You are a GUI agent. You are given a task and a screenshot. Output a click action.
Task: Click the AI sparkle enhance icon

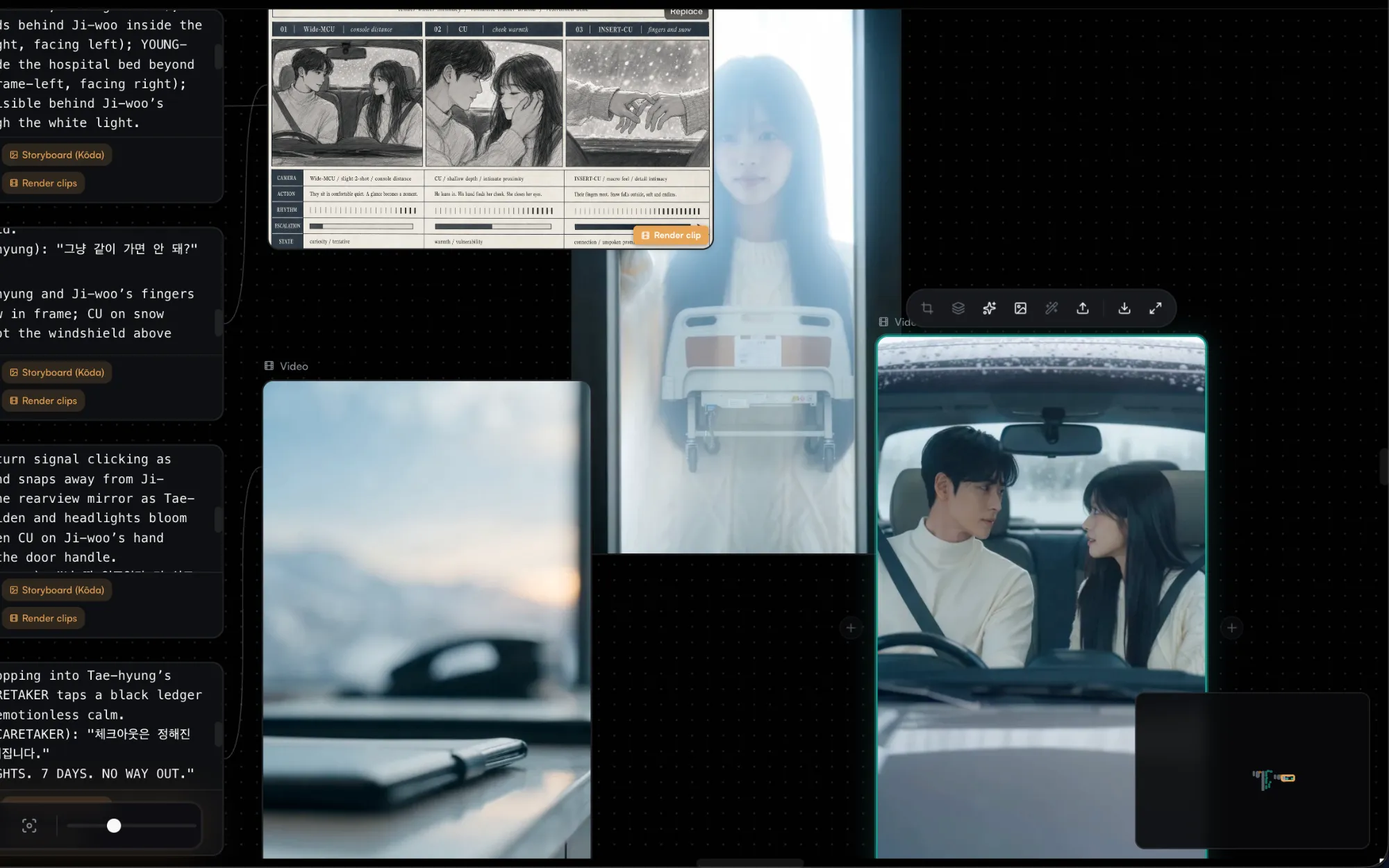pos(990,308)
